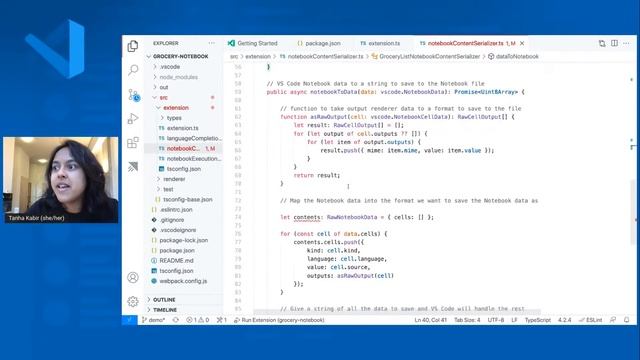
Task: Click the demo* git branch indicator
Action: [x=153, y=320]
